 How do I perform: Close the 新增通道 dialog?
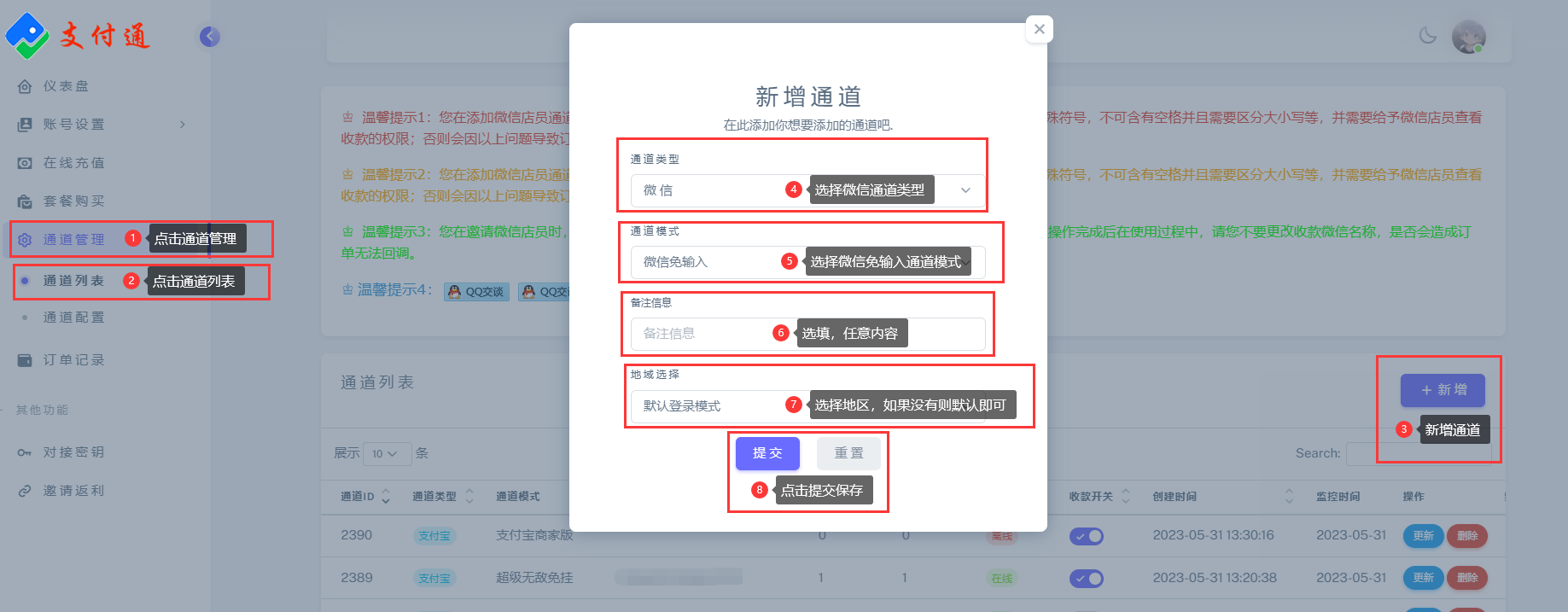1039,29
